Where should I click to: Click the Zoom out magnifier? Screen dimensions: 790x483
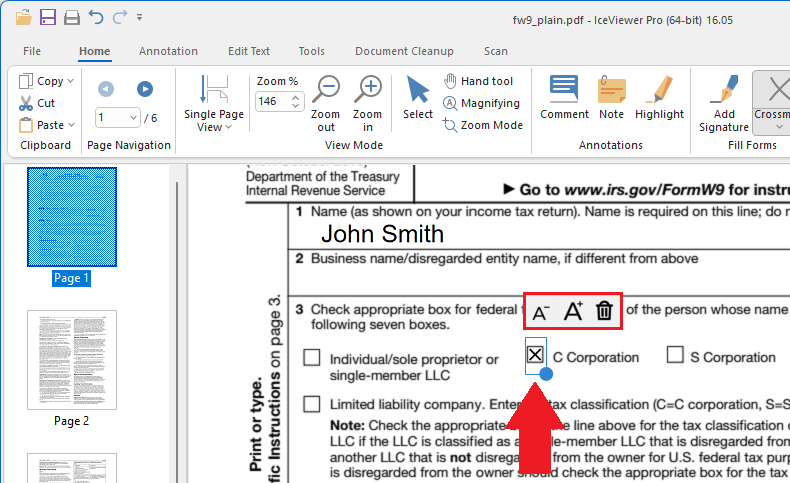pos(325,103)
